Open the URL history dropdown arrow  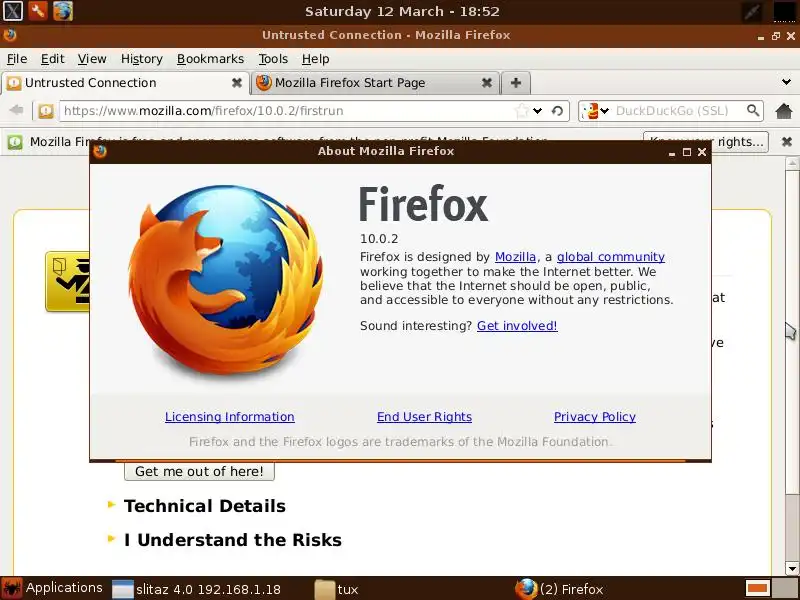[x=537, y=111]
